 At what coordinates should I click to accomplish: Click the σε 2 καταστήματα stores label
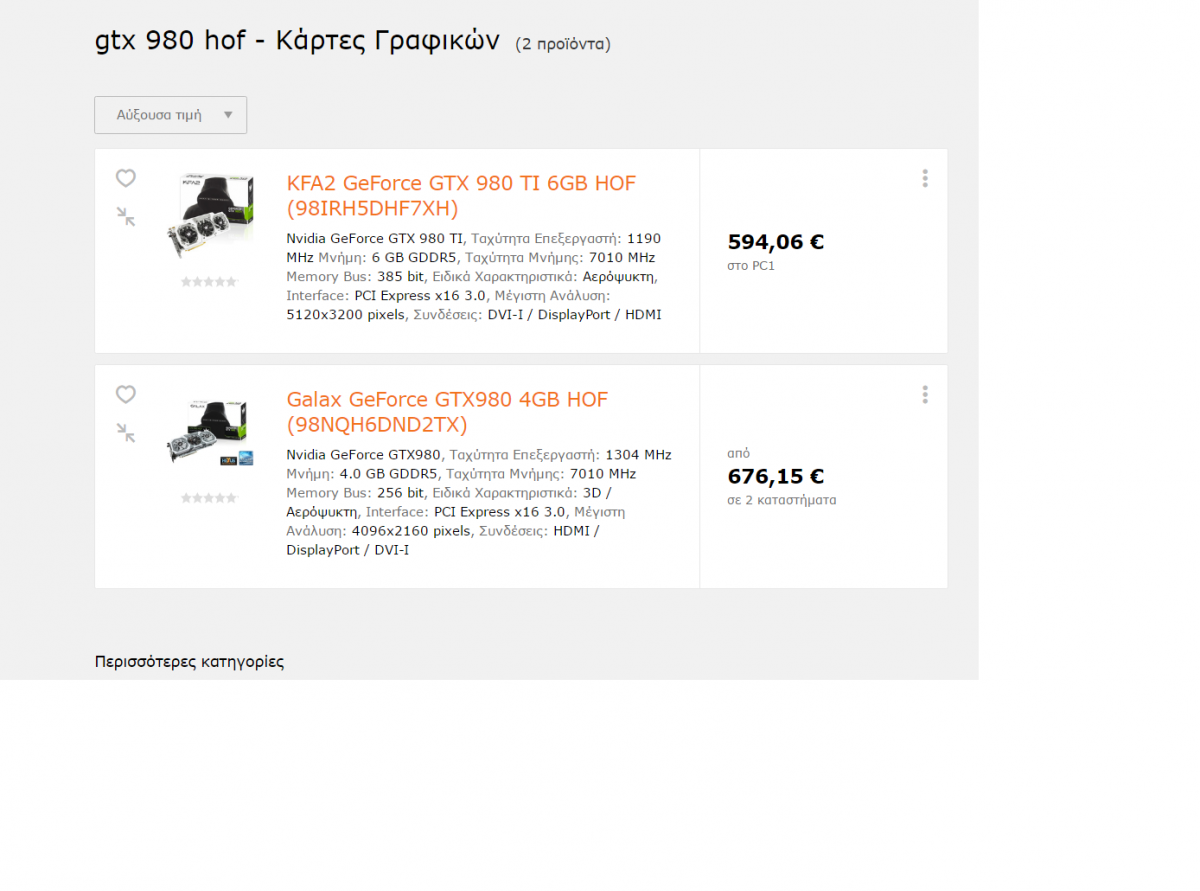click(782, 500)
